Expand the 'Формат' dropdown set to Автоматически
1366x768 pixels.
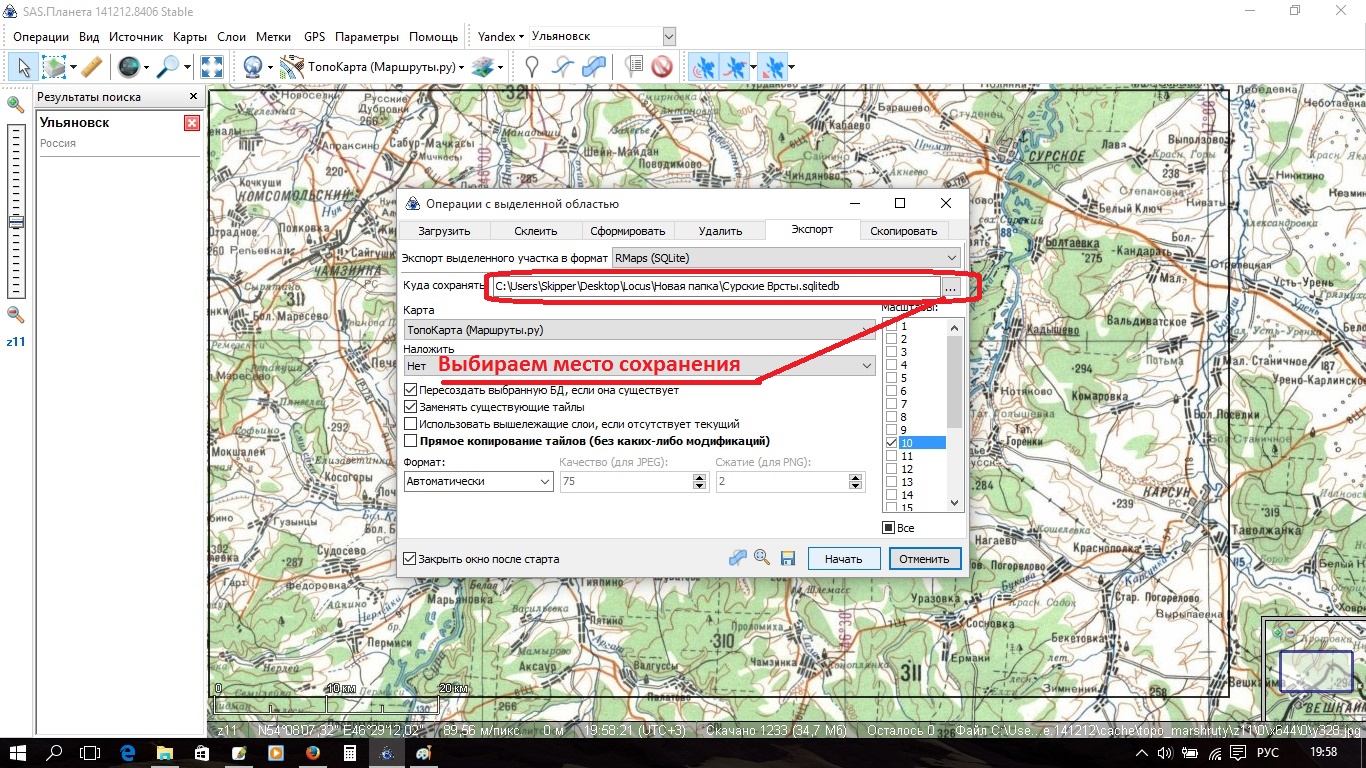click(x=478, y=482)
